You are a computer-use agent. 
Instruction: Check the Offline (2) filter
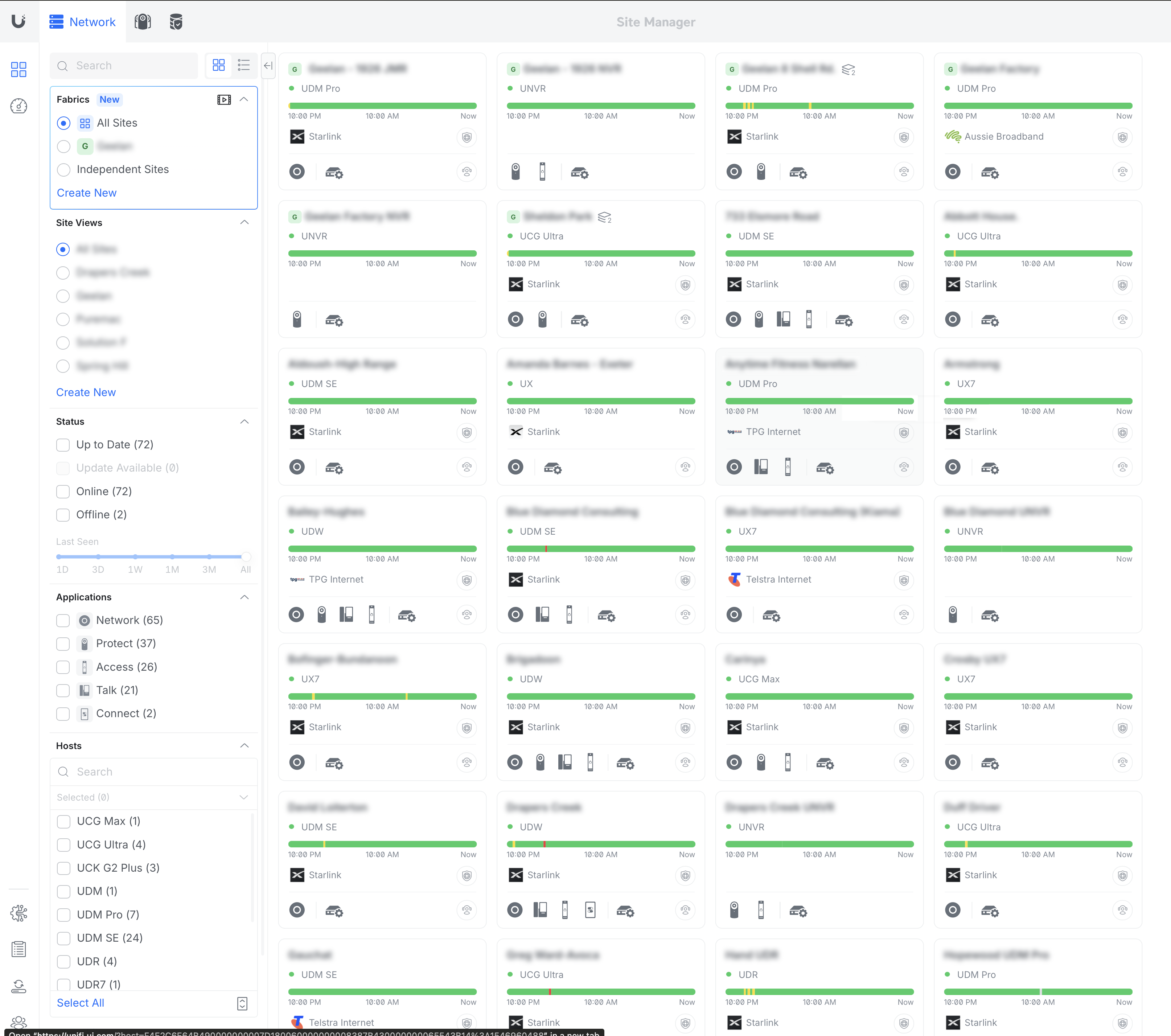tap(63, 515)
